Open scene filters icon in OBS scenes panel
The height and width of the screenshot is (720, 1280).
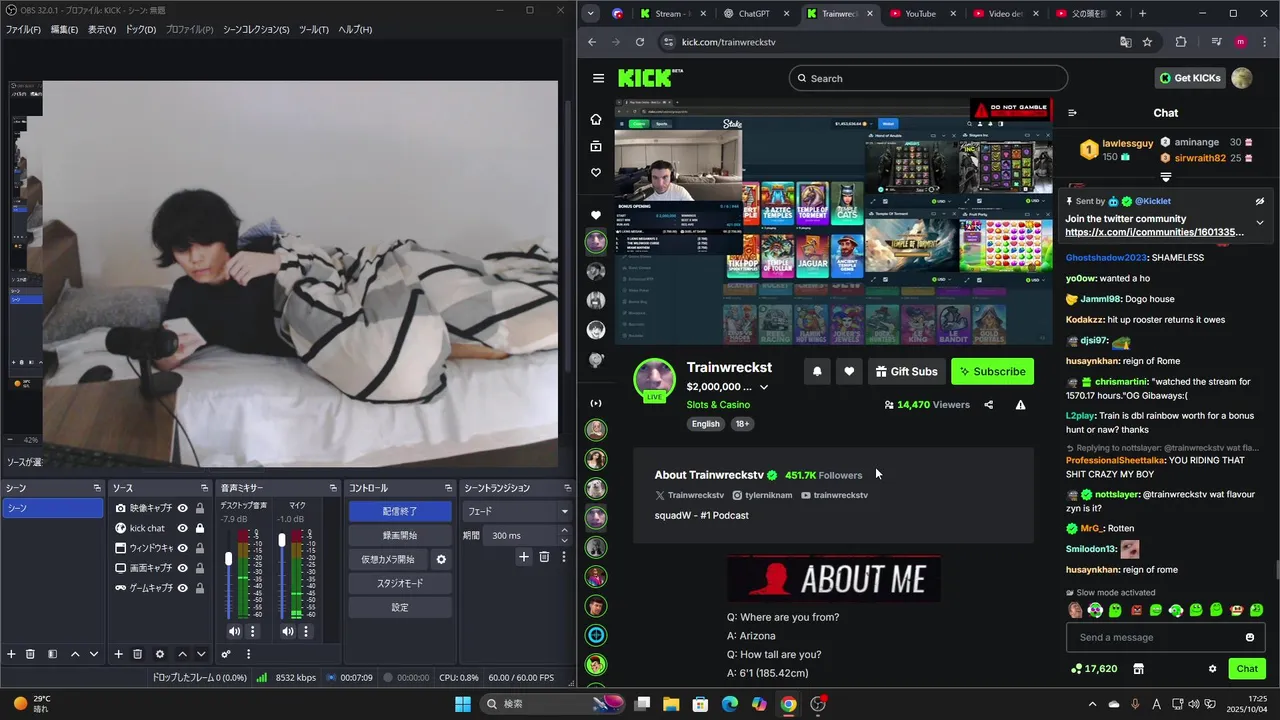click(x=51, y=654)
